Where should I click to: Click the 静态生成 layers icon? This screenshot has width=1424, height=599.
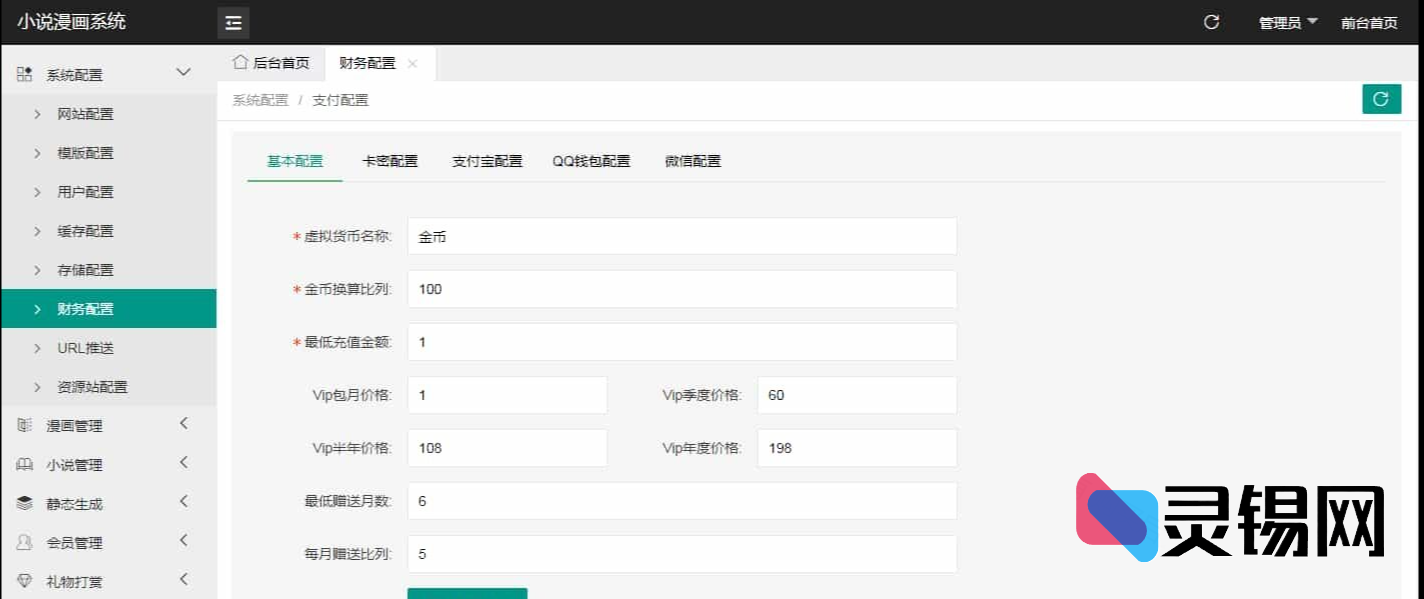(25, 504)
